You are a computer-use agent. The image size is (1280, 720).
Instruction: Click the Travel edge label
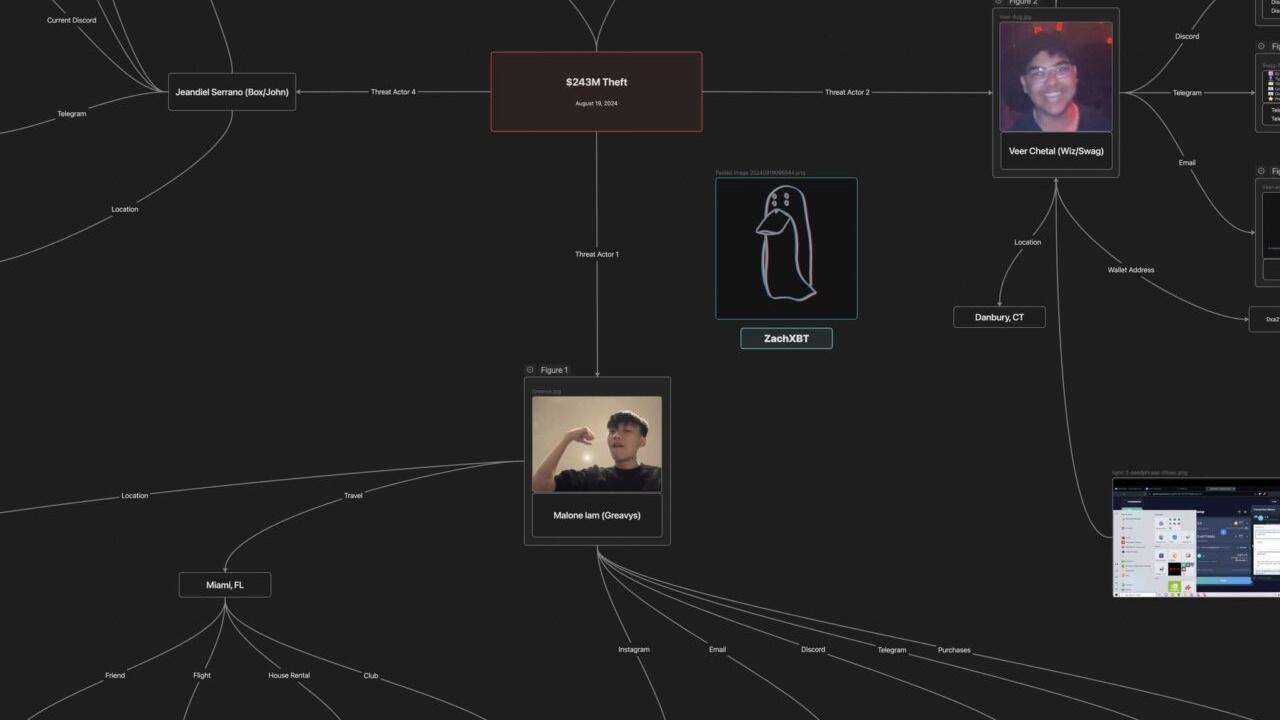pos(353,495)
